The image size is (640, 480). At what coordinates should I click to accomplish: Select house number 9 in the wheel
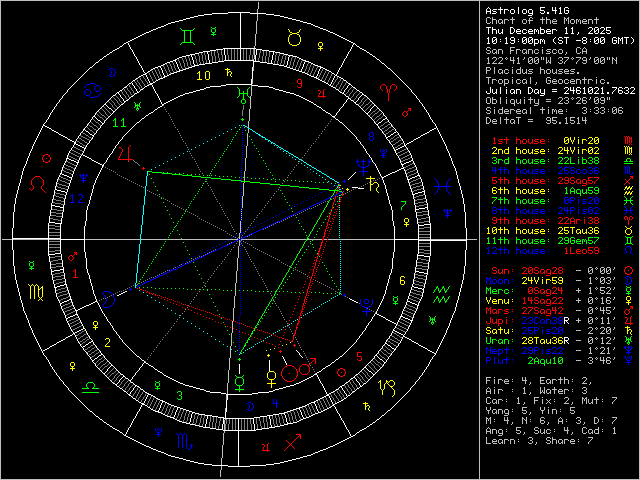(300, 84)
